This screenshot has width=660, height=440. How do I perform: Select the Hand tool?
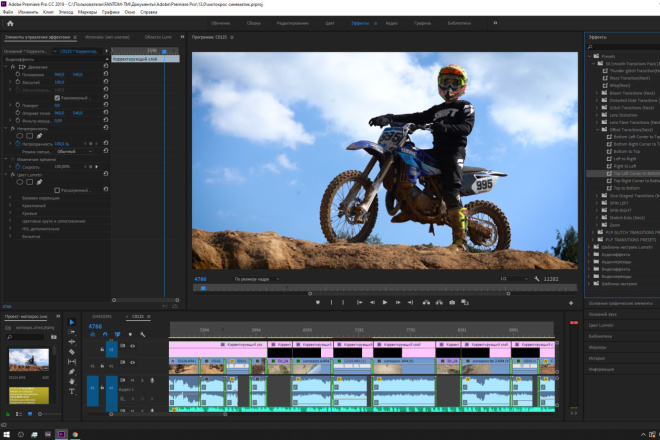point(72,381)
